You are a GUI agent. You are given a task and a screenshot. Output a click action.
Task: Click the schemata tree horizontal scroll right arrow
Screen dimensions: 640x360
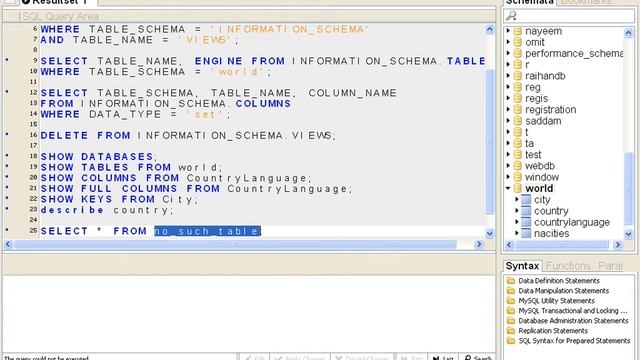[x=618, y=244]
